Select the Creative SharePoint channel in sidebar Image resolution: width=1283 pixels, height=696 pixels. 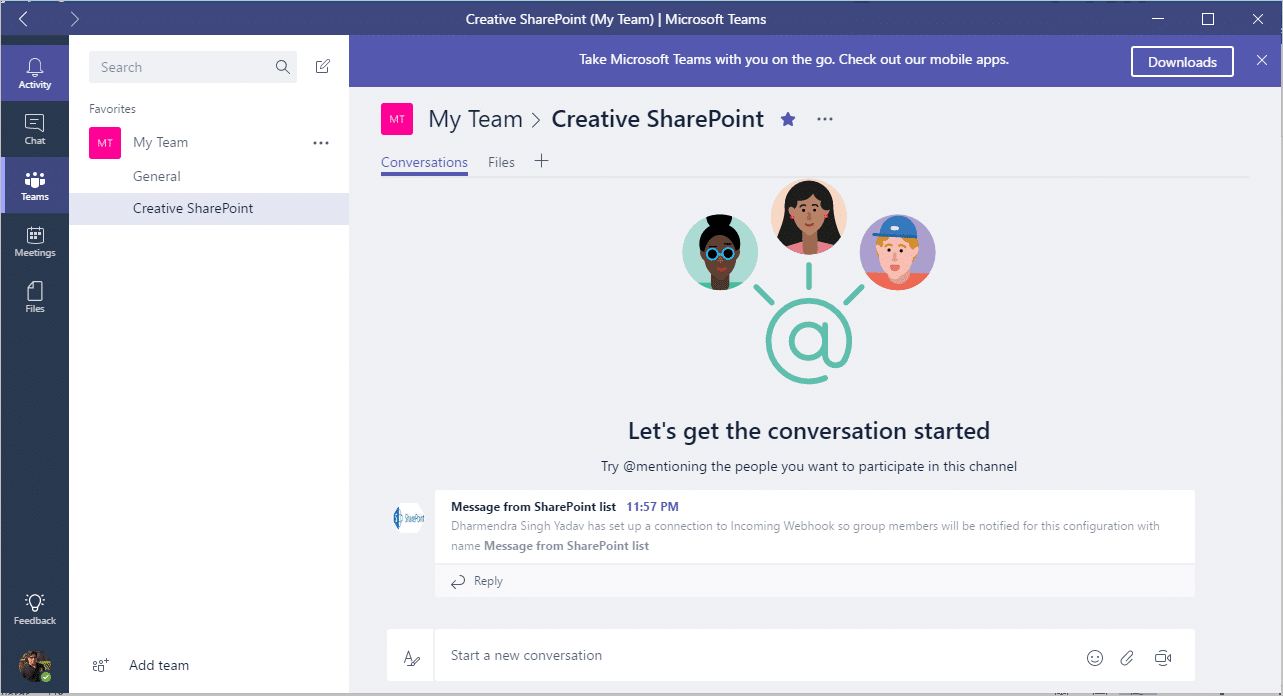[209, 208]
